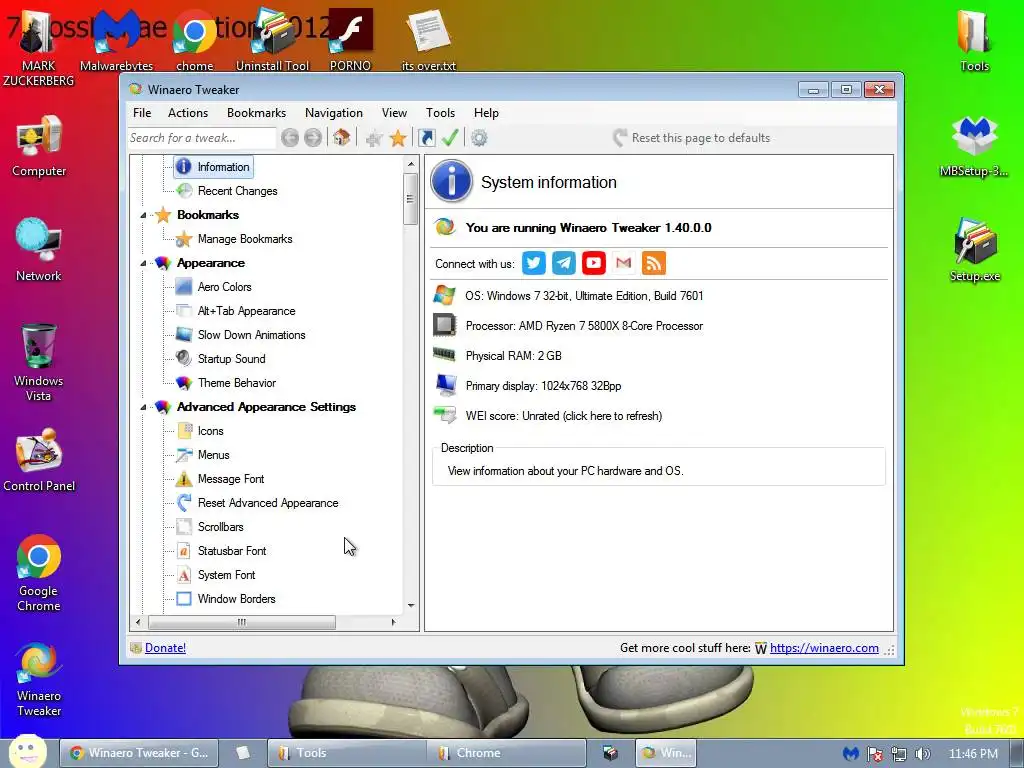This screenshot has height=768, width=1024.
Task: Click the green checkmark apply icon
Action: 450,138
